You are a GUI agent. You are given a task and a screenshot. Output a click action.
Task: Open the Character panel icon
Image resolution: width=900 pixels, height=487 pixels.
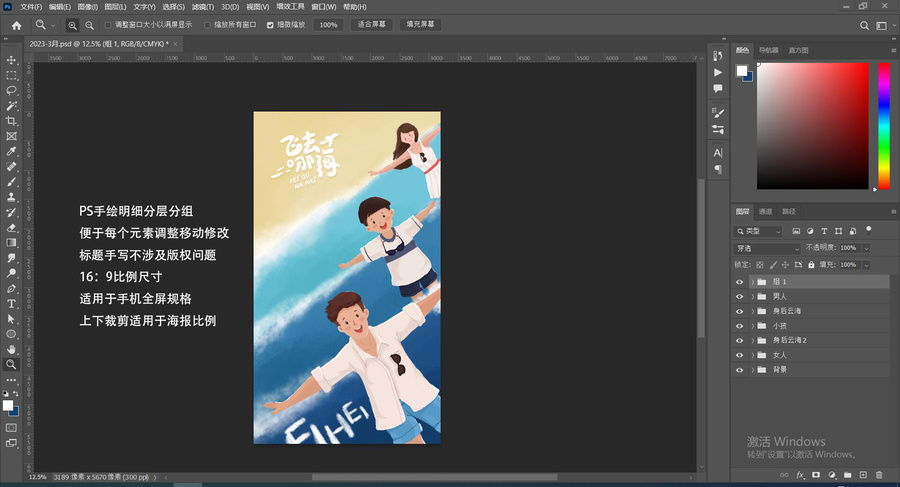point(717,153)
